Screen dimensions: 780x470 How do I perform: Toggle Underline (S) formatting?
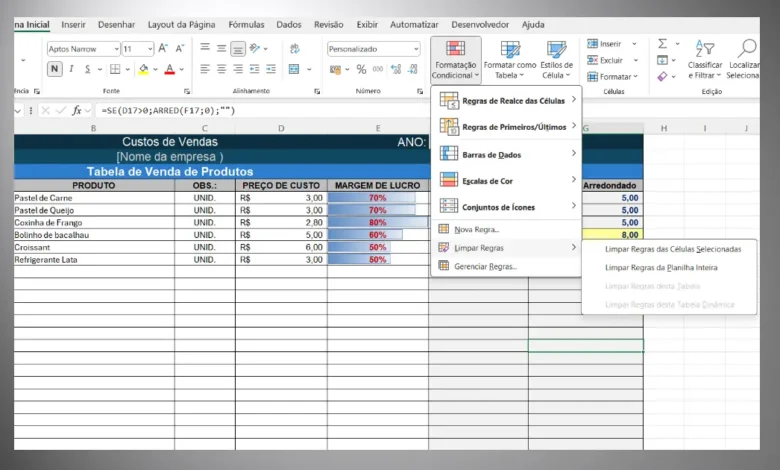[x=88, y=69]
